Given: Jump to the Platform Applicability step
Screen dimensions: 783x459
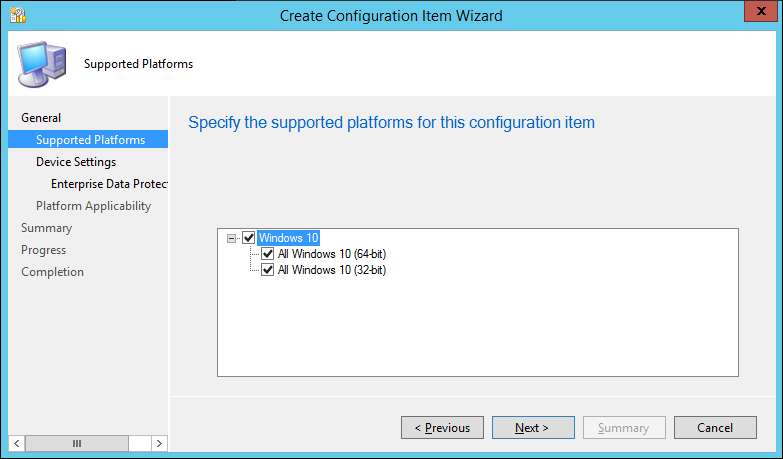Looking at the screenshot, I should [x=93, y=206].
